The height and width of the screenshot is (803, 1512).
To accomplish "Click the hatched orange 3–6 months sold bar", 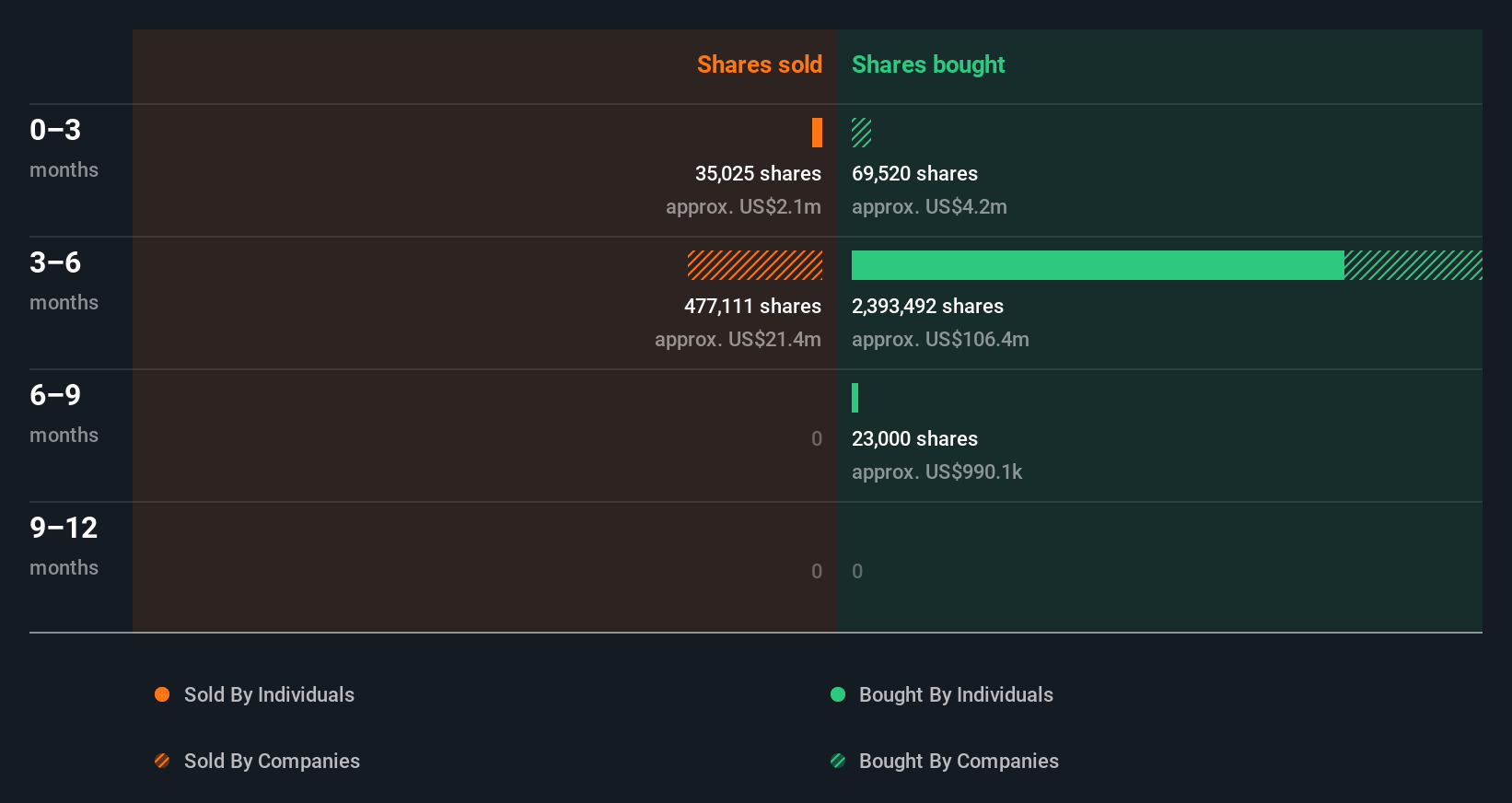I will (x=755, y=265).
